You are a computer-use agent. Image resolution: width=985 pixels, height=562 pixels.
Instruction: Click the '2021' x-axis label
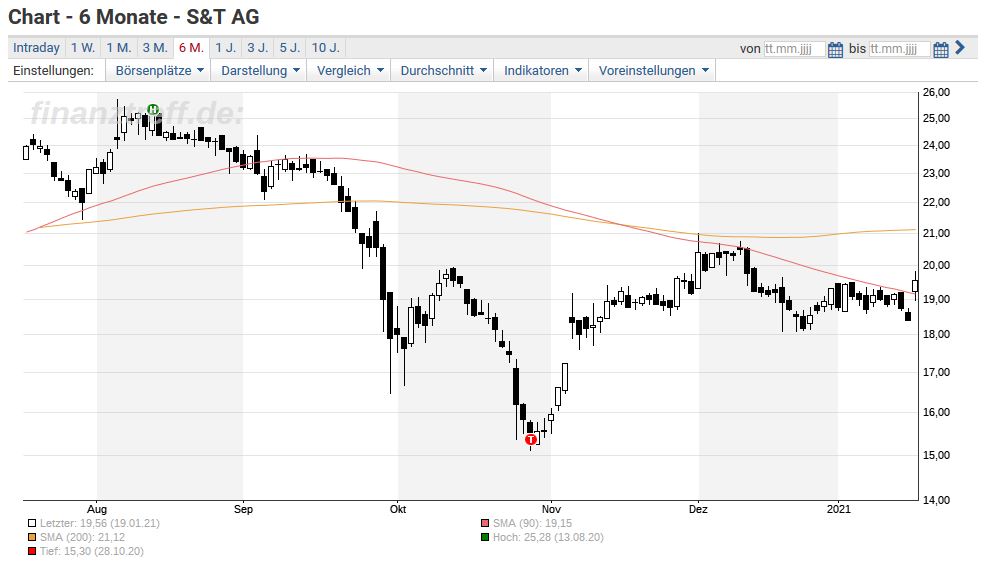tap(839, 509)
